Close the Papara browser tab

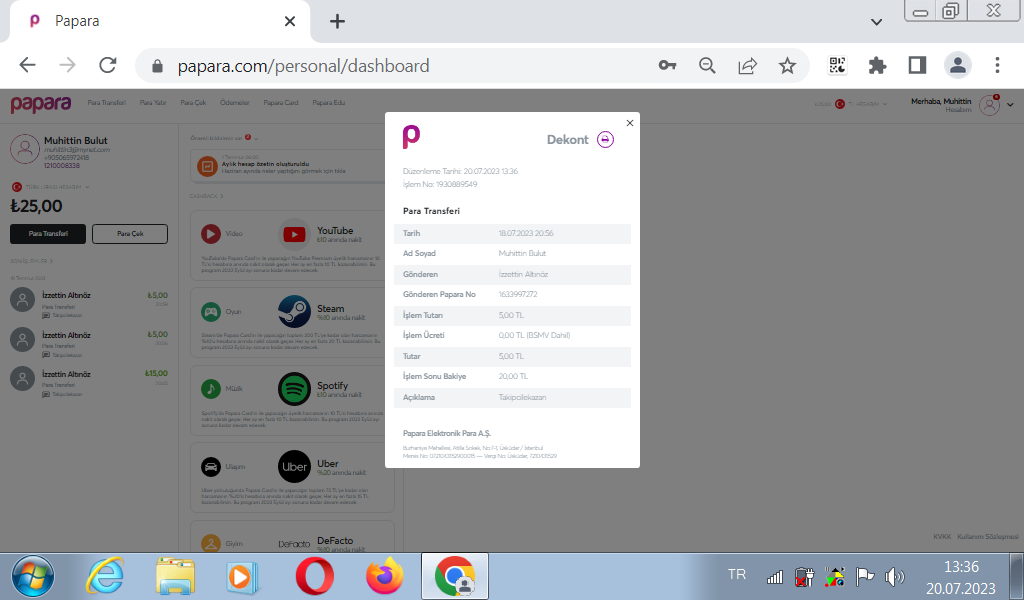[x=290, y=22]
